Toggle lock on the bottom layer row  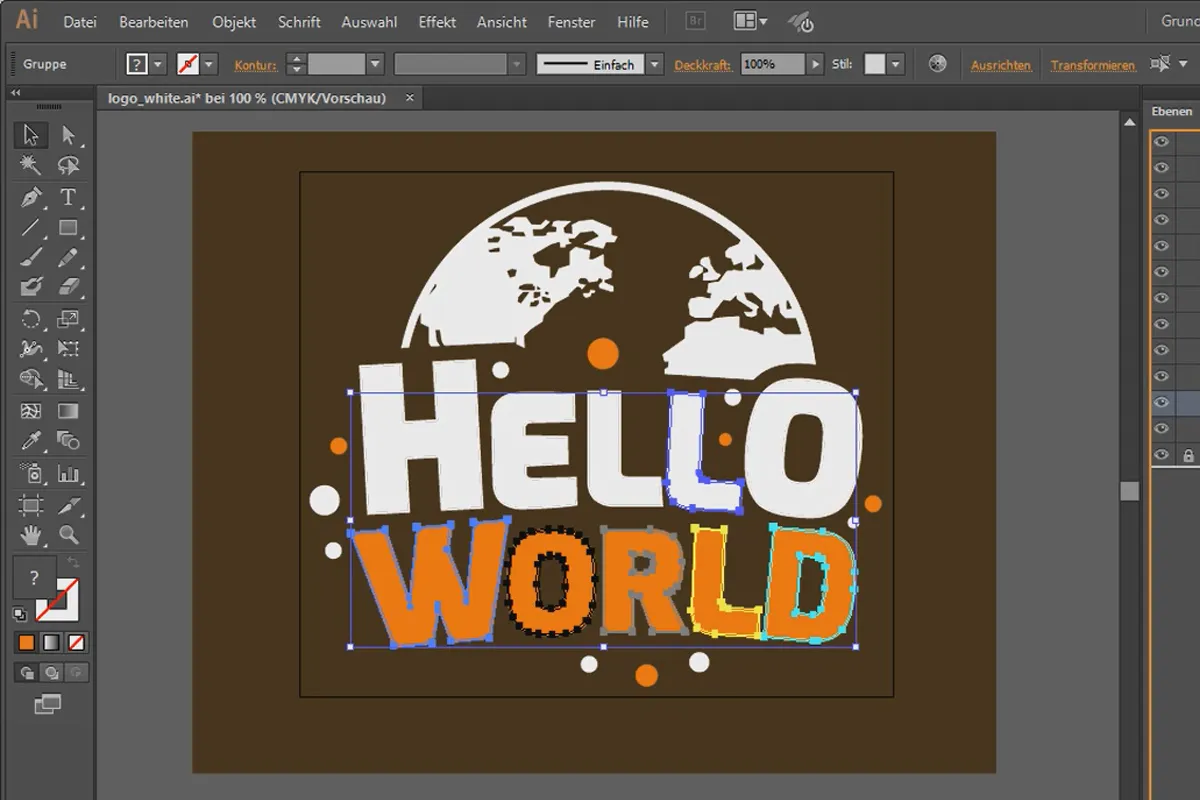(1190, 455)
